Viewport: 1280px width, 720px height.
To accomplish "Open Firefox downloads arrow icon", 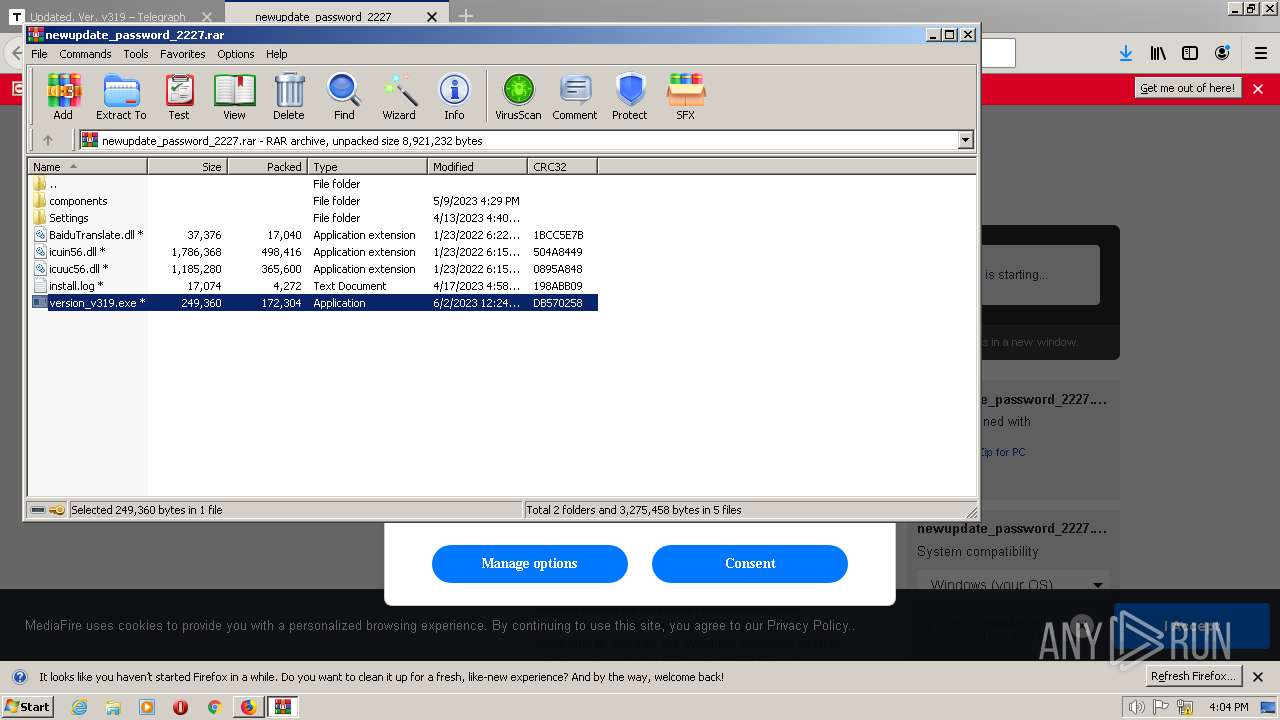I will [1126, 53].
